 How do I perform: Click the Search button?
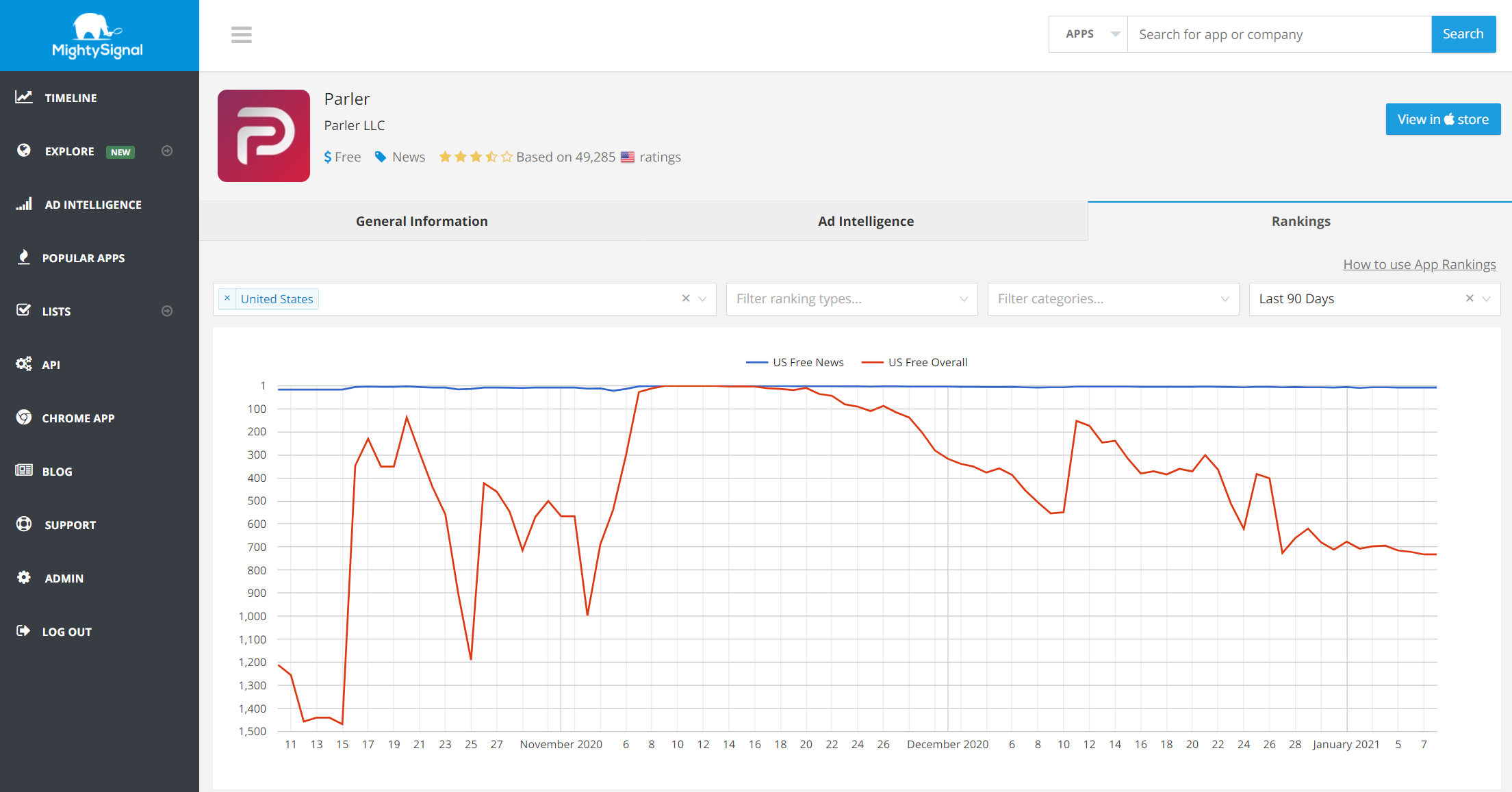click(x=1463, y=34)
